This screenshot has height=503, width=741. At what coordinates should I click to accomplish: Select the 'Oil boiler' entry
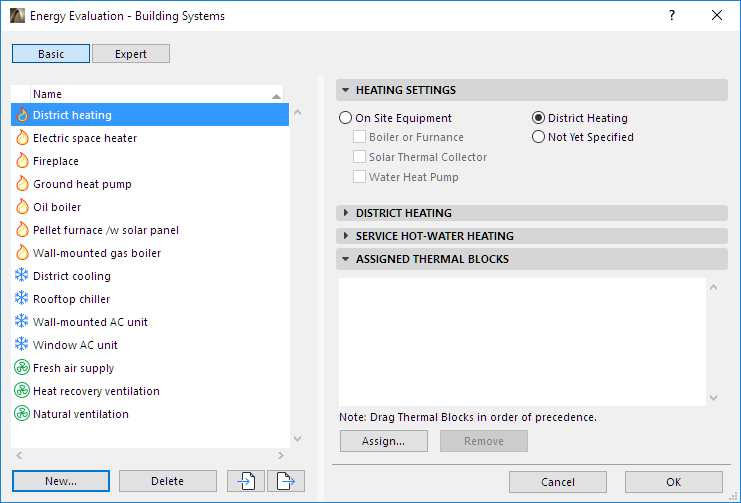point(150,207)
